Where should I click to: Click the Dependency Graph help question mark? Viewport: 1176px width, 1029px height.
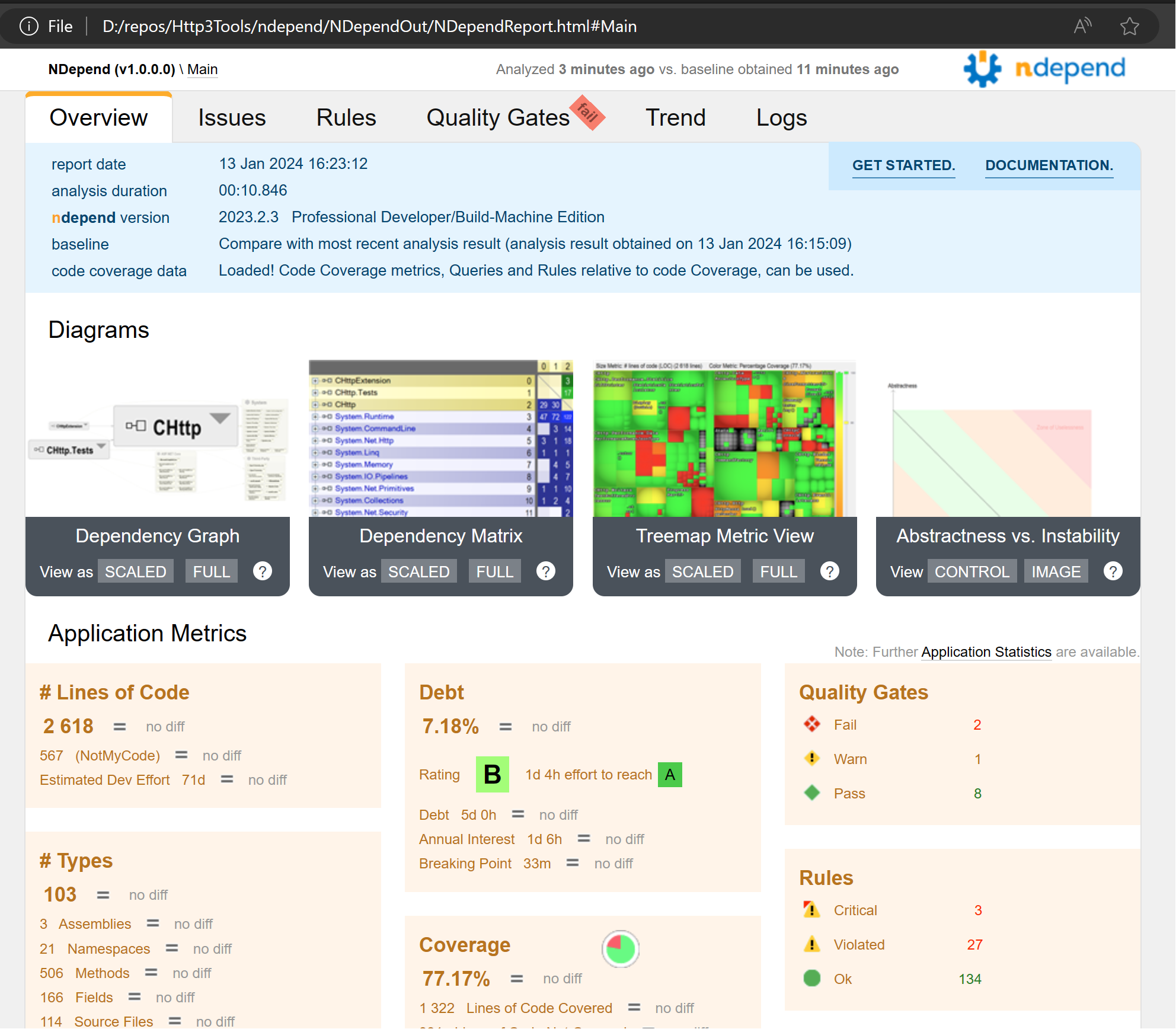tap(262, 571)
